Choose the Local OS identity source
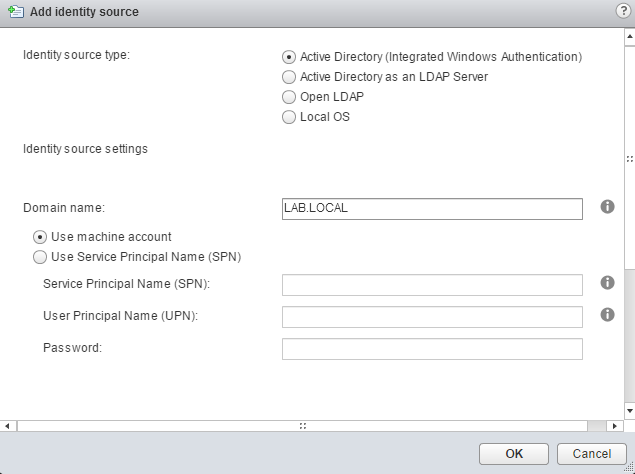The image size is (635, 474). pos(290,117)
